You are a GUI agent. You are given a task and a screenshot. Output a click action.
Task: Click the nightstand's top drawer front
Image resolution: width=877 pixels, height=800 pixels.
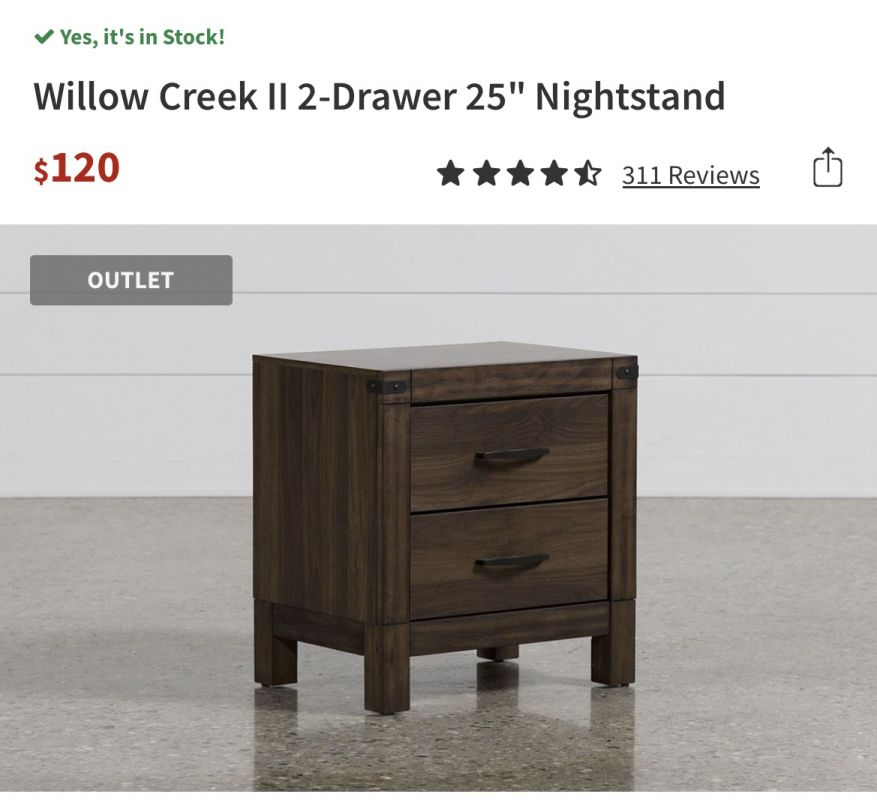509,452
